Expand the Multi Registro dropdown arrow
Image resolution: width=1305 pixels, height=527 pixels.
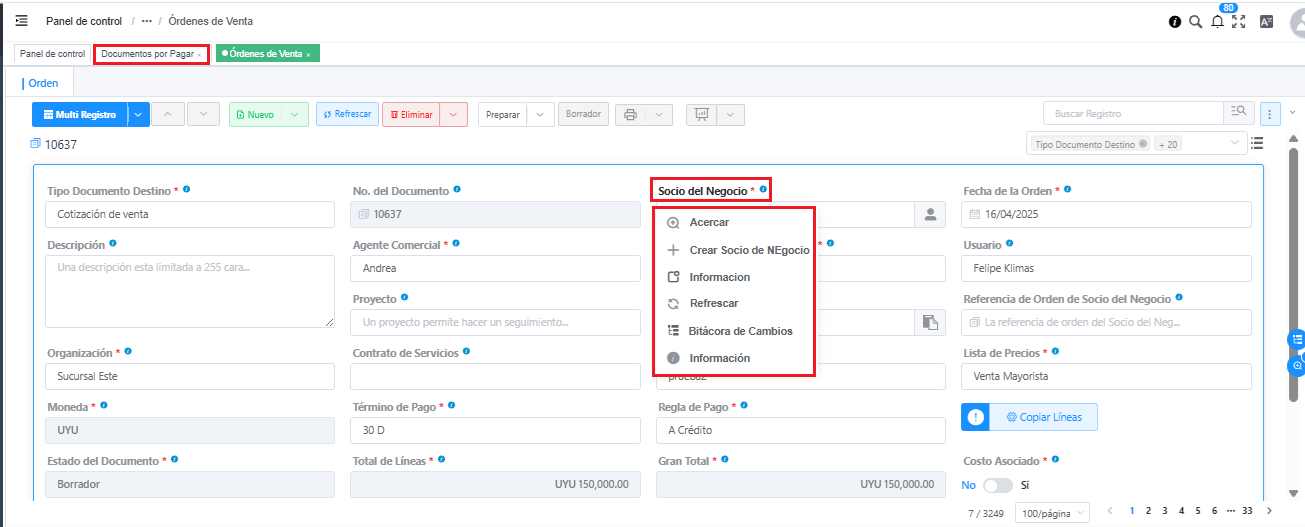138,115
